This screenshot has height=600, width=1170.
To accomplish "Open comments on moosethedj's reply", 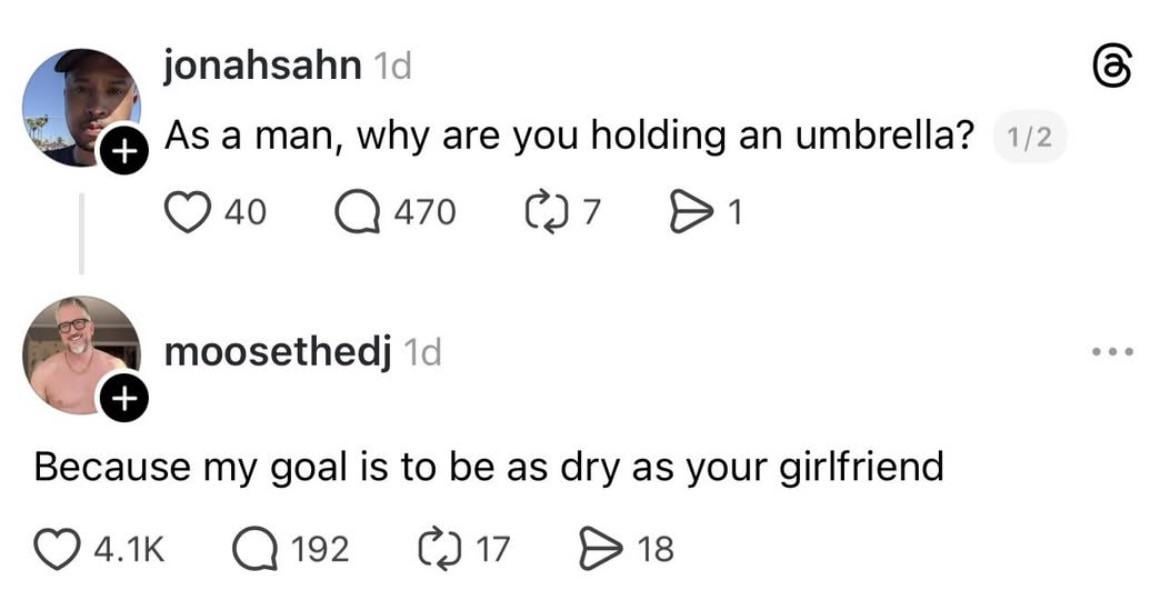I will click(253, 548).
